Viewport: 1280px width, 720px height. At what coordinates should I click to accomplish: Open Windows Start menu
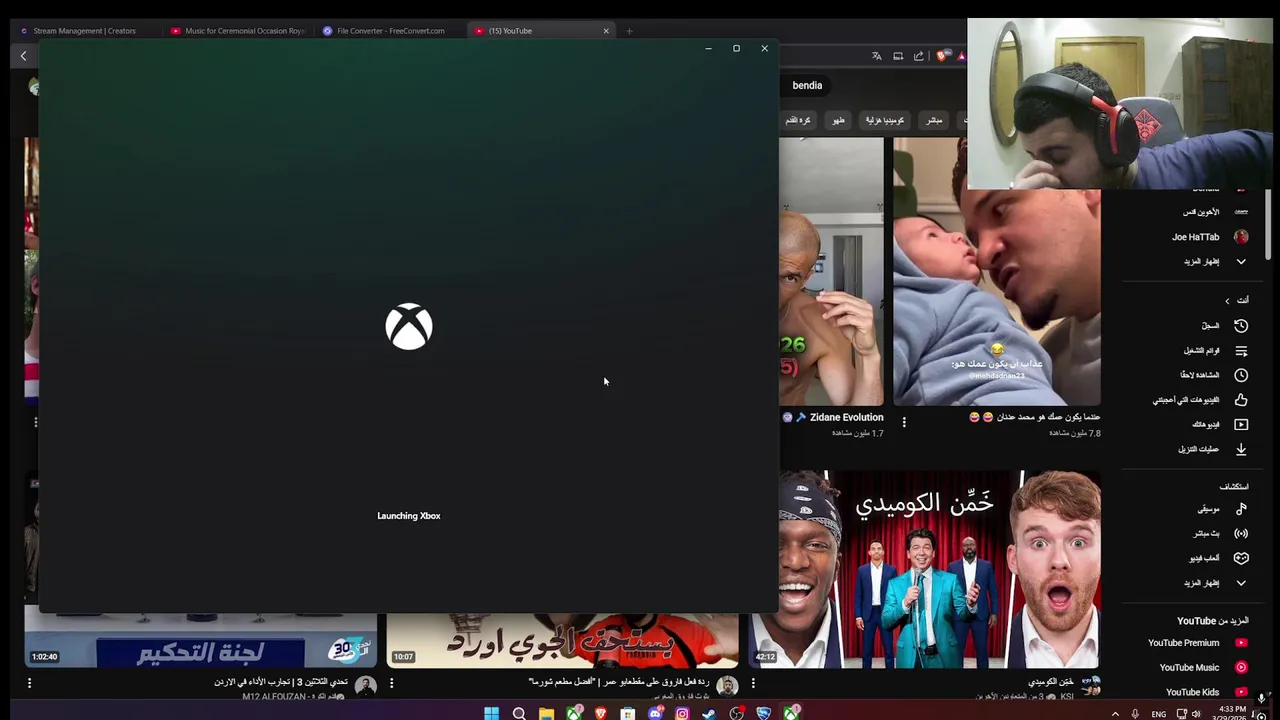coord(491,713)
